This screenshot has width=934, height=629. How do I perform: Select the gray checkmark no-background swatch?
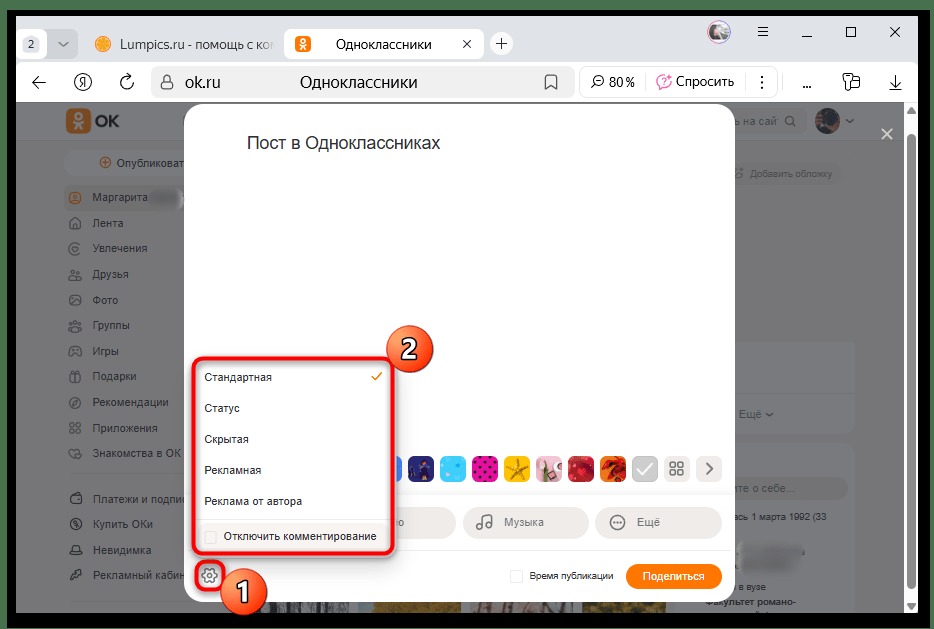coord(645,469)
